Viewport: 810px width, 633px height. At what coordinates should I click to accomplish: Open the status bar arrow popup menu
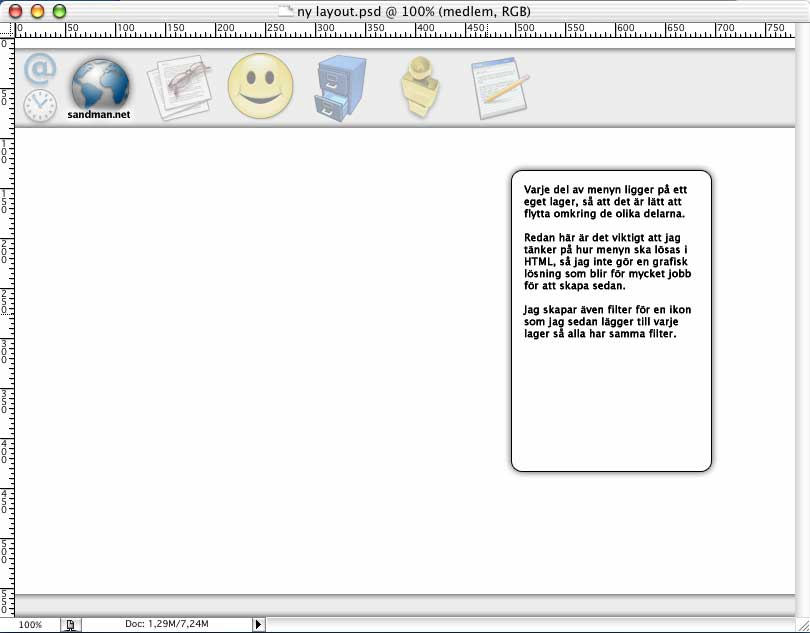(258, 624)
